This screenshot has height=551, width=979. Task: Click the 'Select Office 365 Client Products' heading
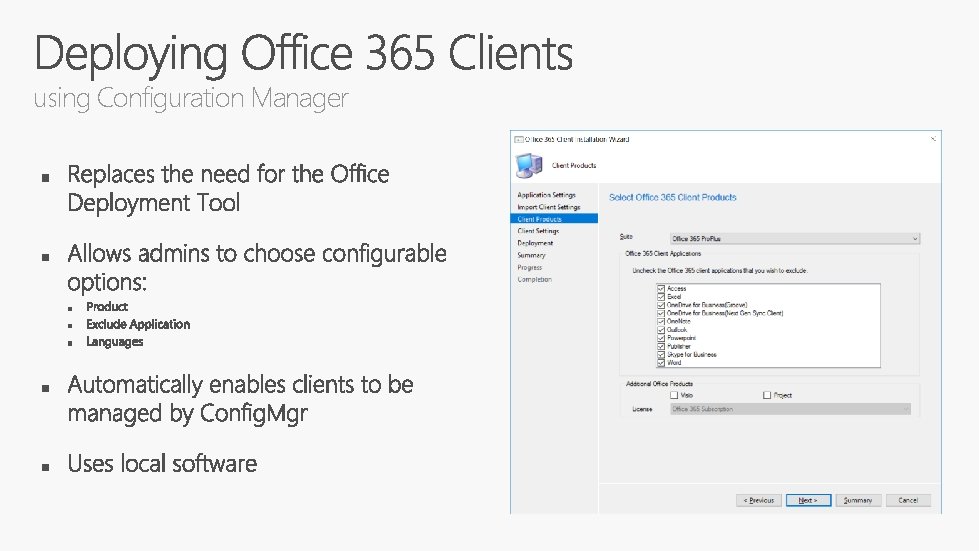672,197
